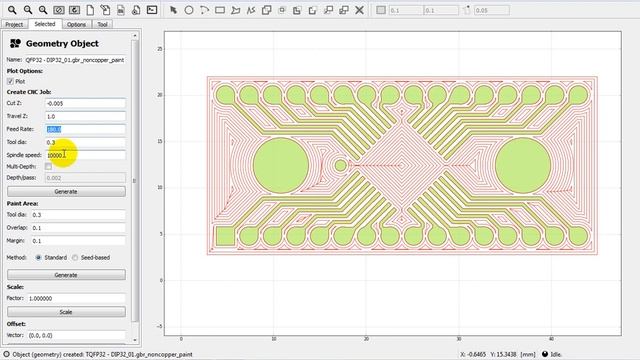This screenshot has width=640, height=360.
Task: Click the Offset Vector input field
Action: click(x=76, y=335)
